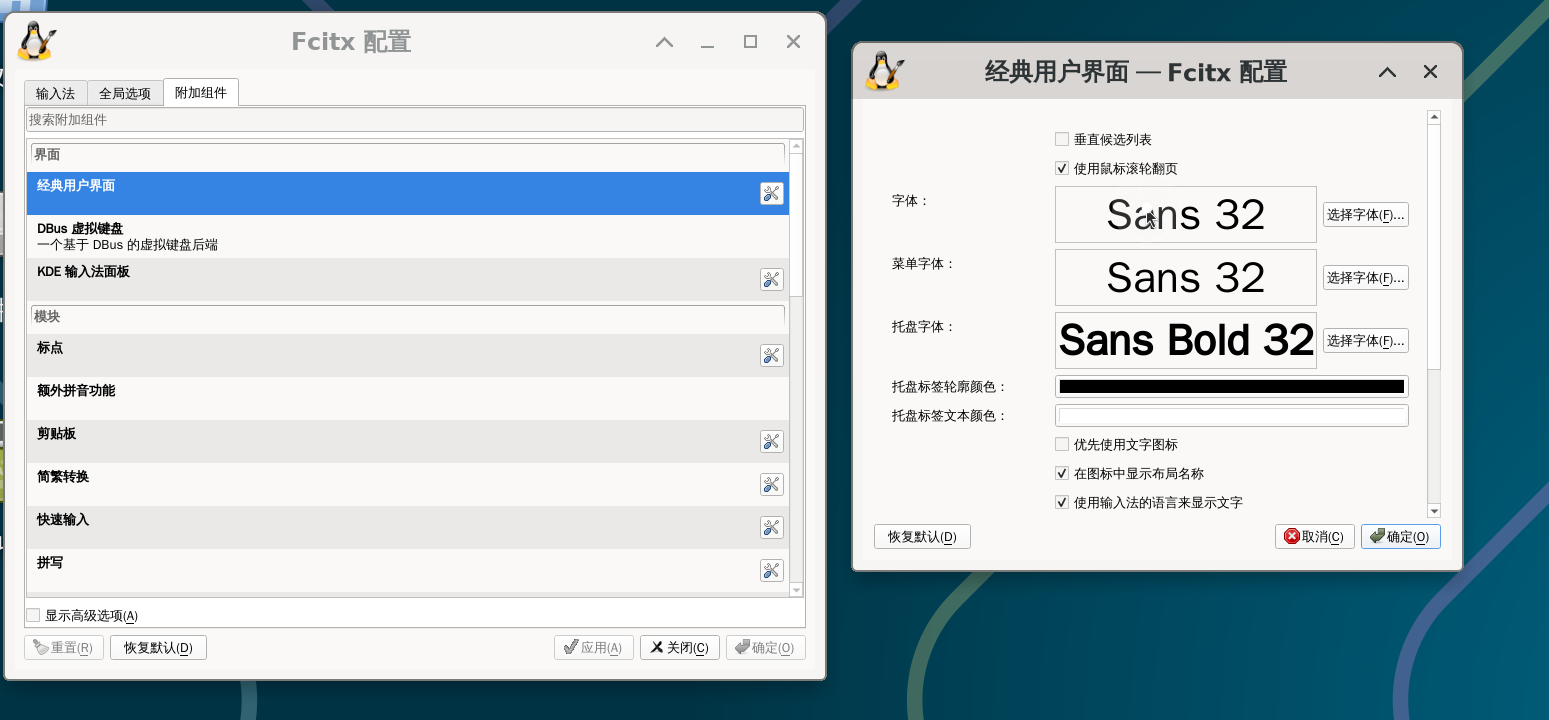Click the Sans Bold 32 托盘字体 preview

pyautogui.click(x=1185, y=340)
